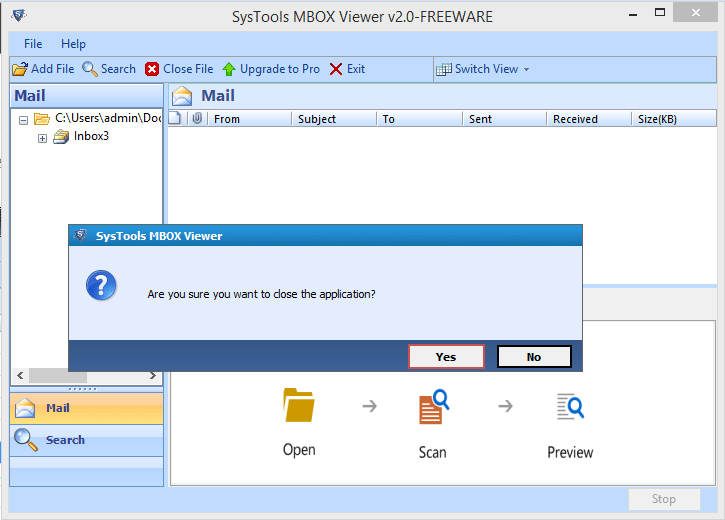725x520 pixels.
Task: Sort by the Size(KB) column header
Action: coord(674,119)
